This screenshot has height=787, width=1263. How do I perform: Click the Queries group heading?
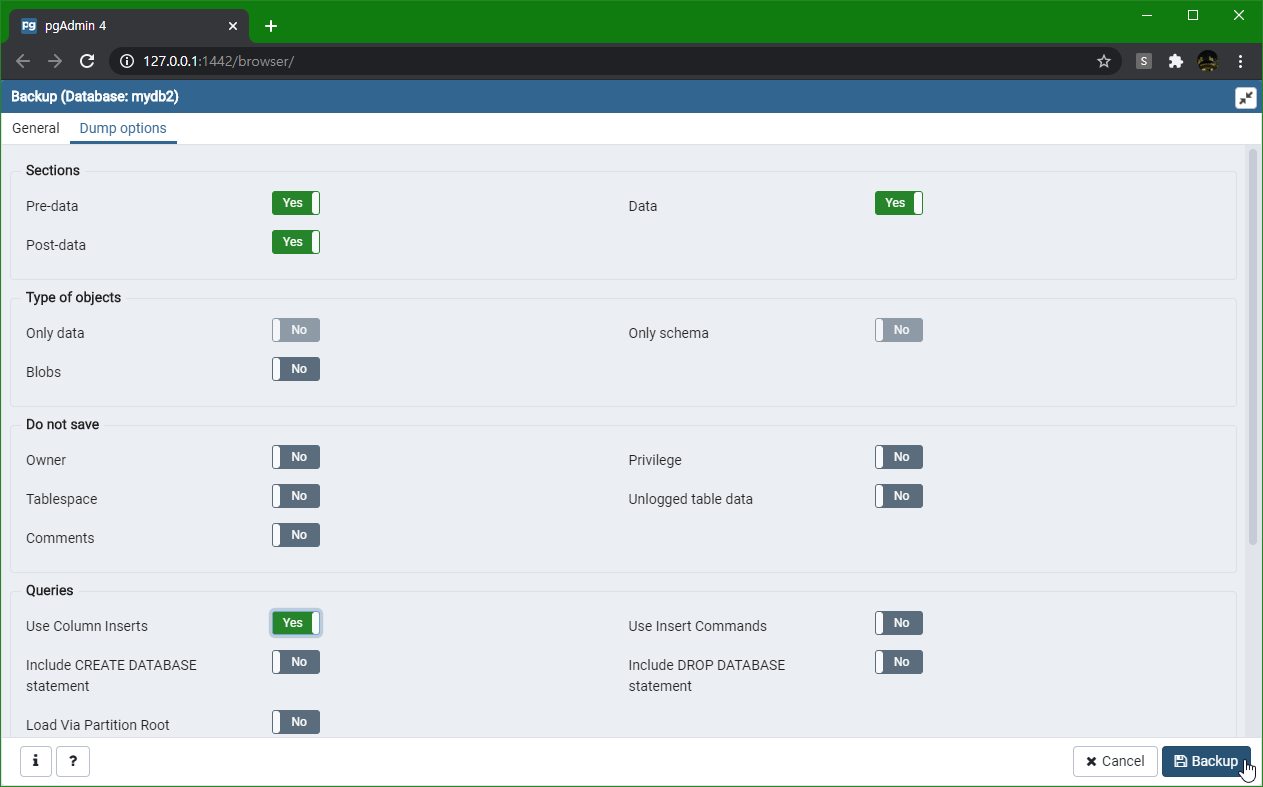[x=50, y=590]
